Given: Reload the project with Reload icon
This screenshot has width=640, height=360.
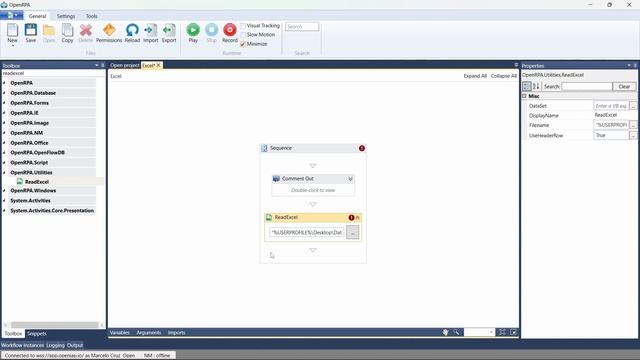Looking at the screenshot, I should pos(132,33).
